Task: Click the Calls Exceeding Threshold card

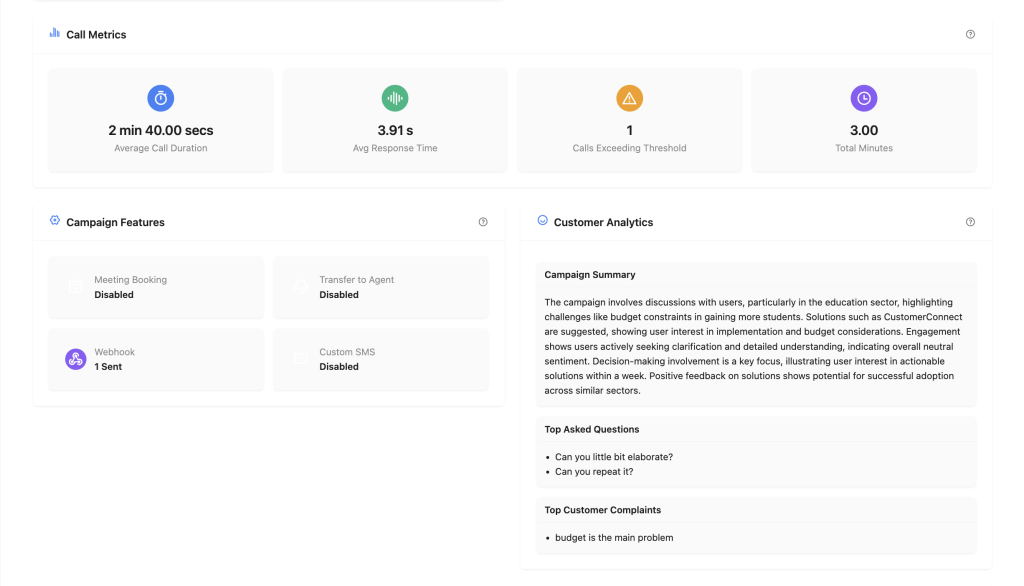Action: pyautogui.click(x=629, y=121)
